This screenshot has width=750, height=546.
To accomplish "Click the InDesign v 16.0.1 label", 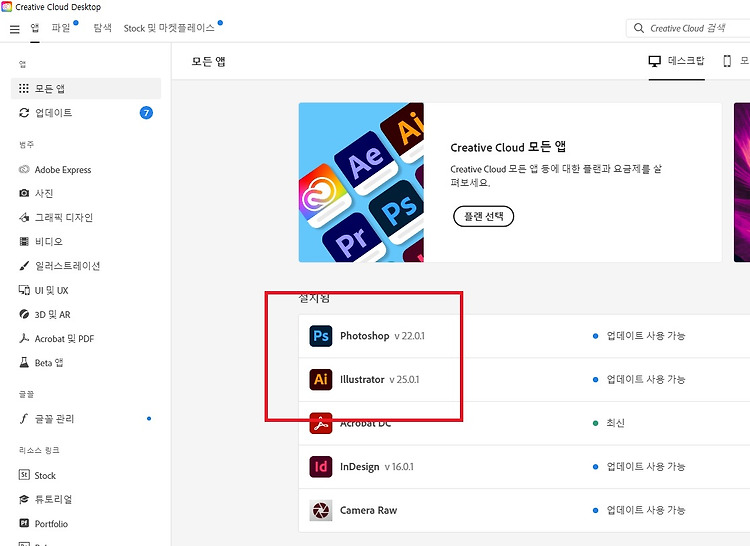I will (376, 467).
